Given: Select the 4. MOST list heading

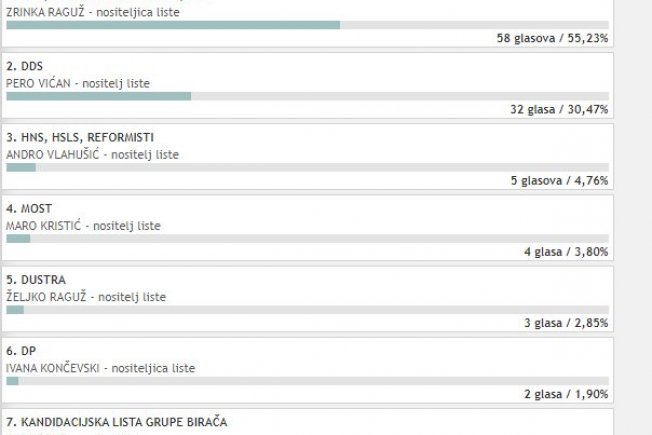Looking at the screenshot, I should (x=29, y=208).
